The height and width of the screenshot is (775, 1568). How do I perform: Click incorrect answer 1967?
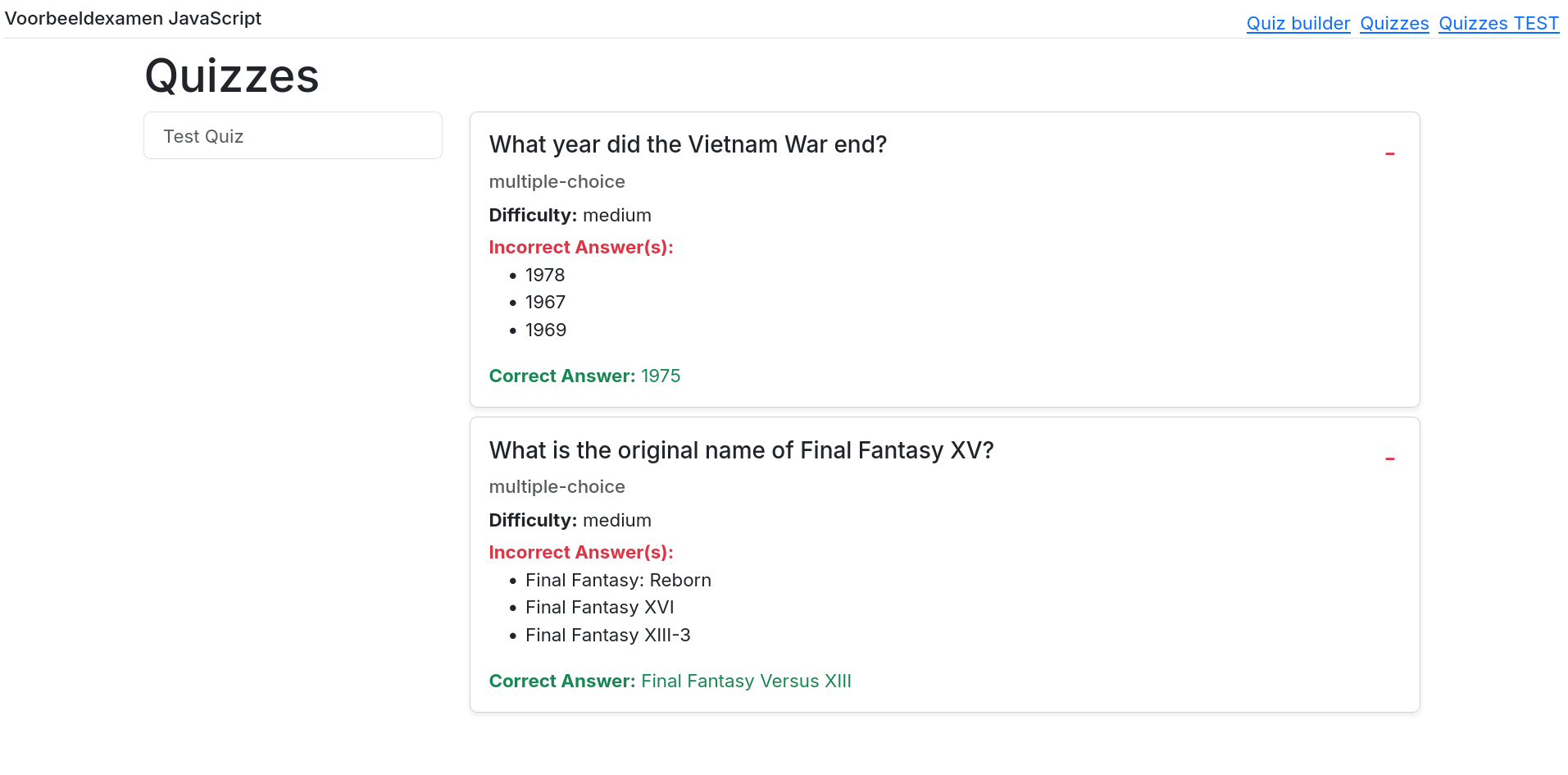click(x=545, y=303)
